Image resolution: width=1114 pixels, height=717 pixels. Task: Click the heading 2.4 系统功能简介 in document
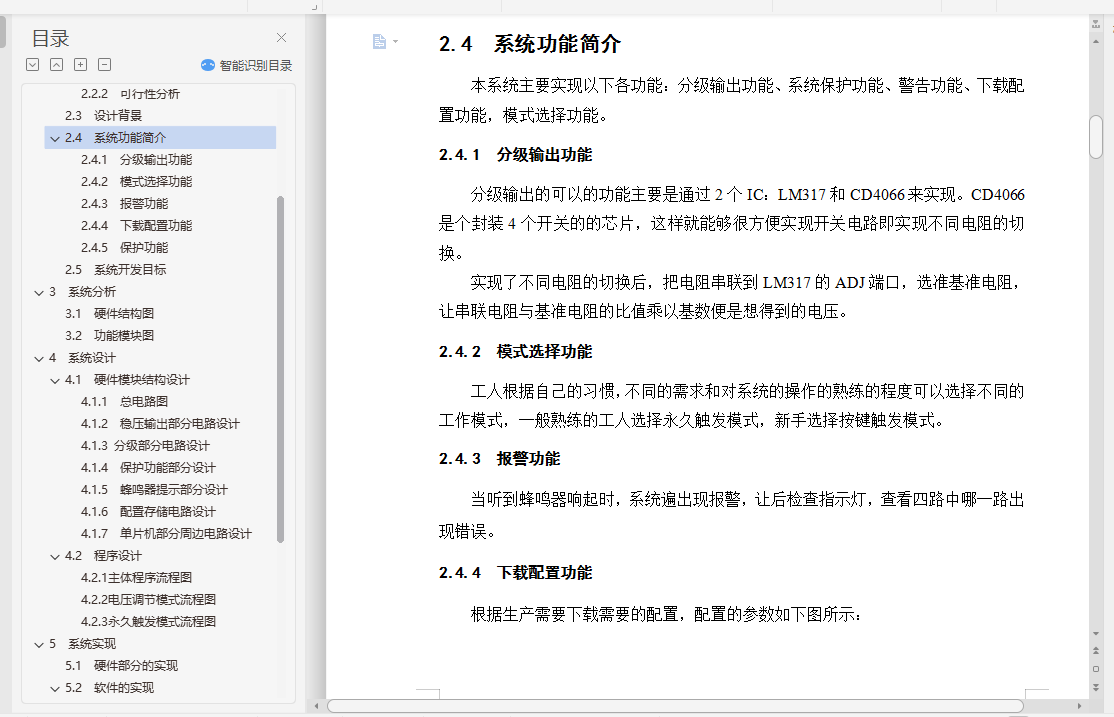point(530,44)
